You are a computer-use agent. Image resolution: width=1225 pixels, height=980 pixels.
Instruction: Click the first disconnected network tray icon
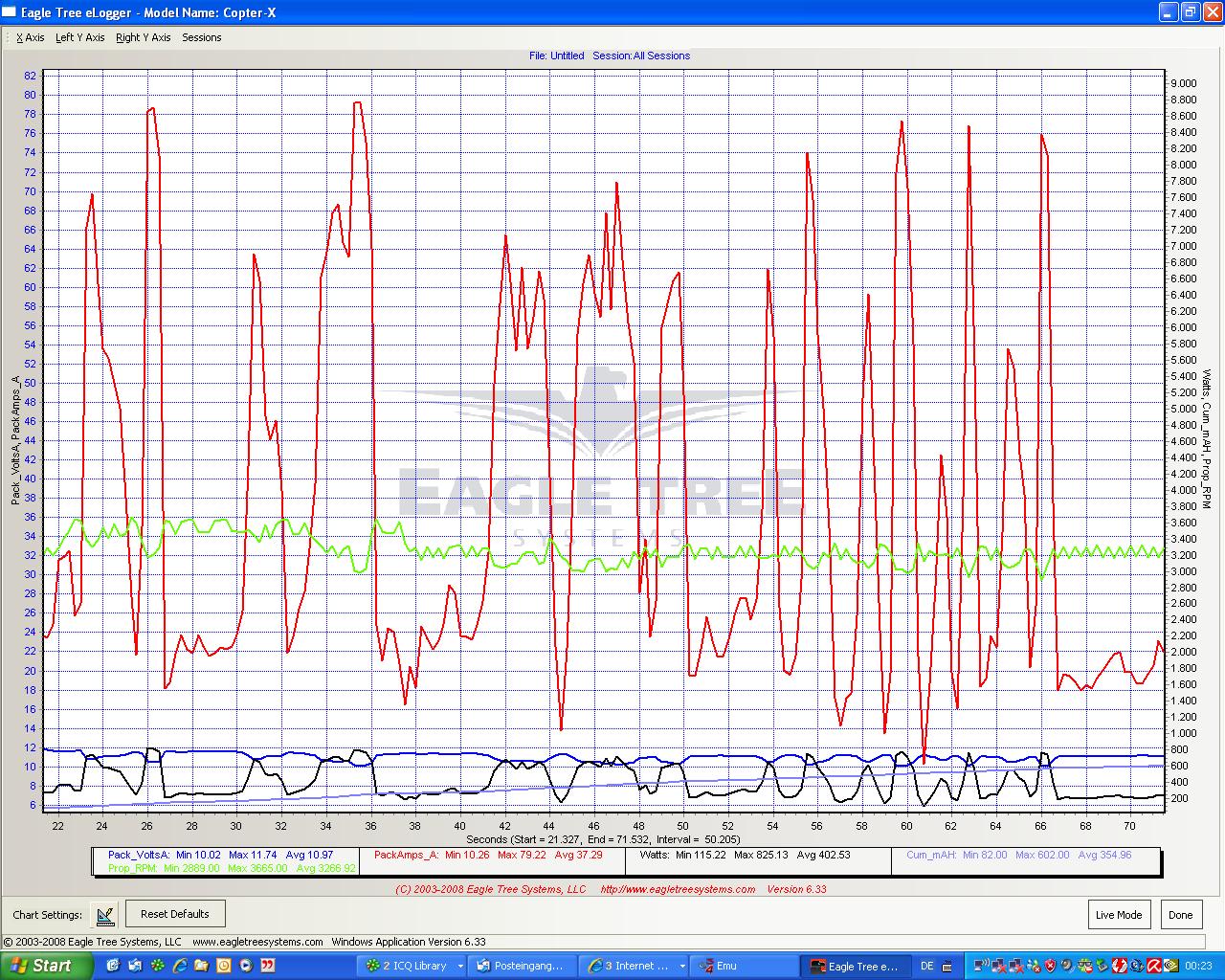[999, 967]
